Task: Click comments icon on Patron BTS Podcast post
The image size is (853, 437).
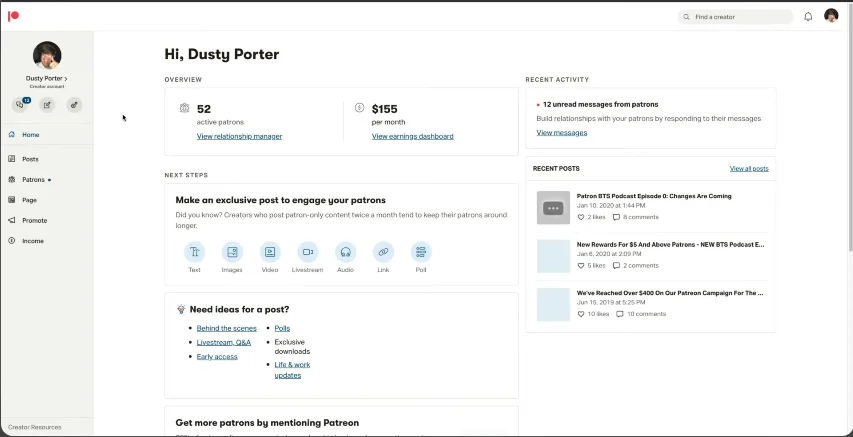Action: tap(616, 217)
